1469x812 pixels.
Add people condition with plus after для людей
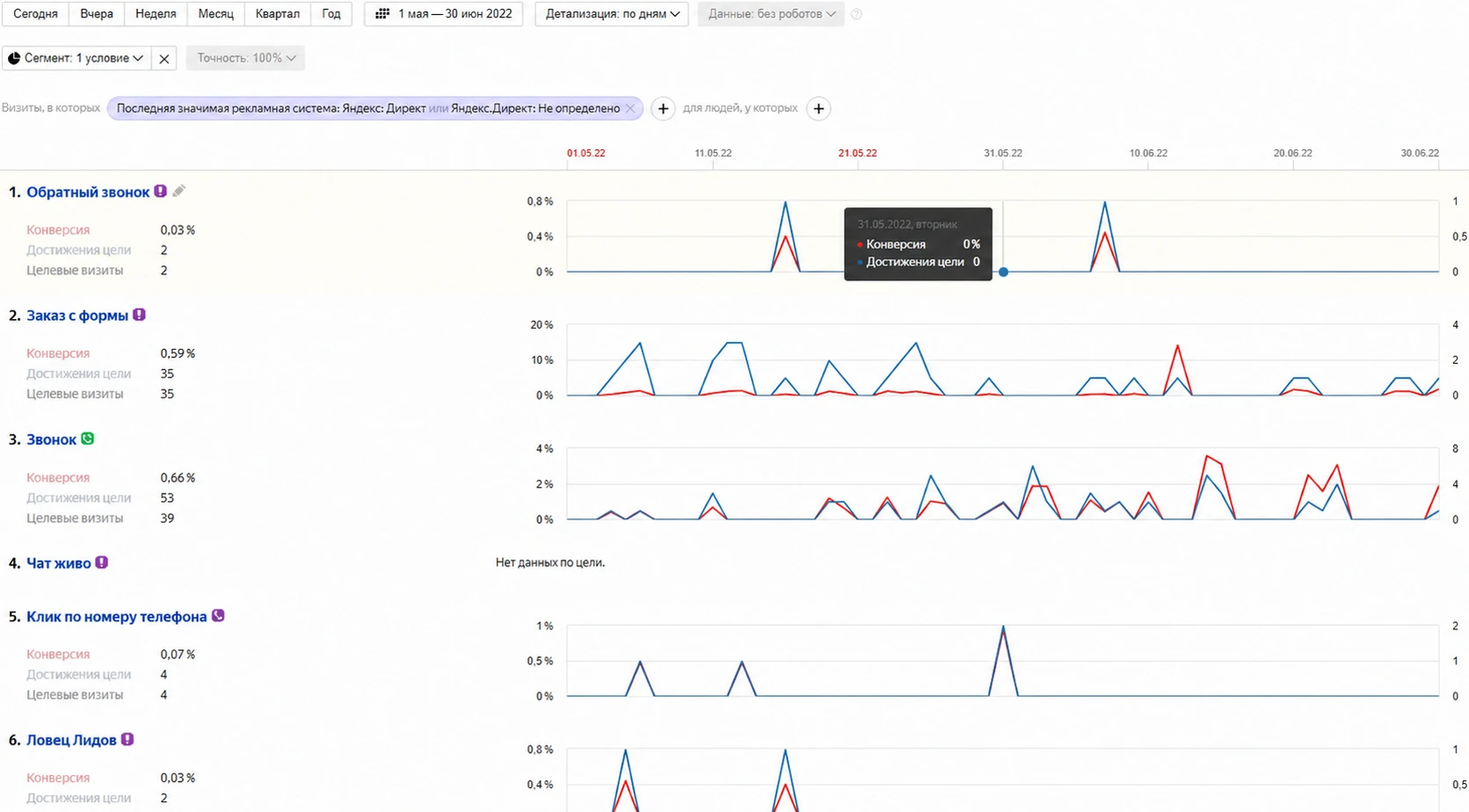point(818,109)
